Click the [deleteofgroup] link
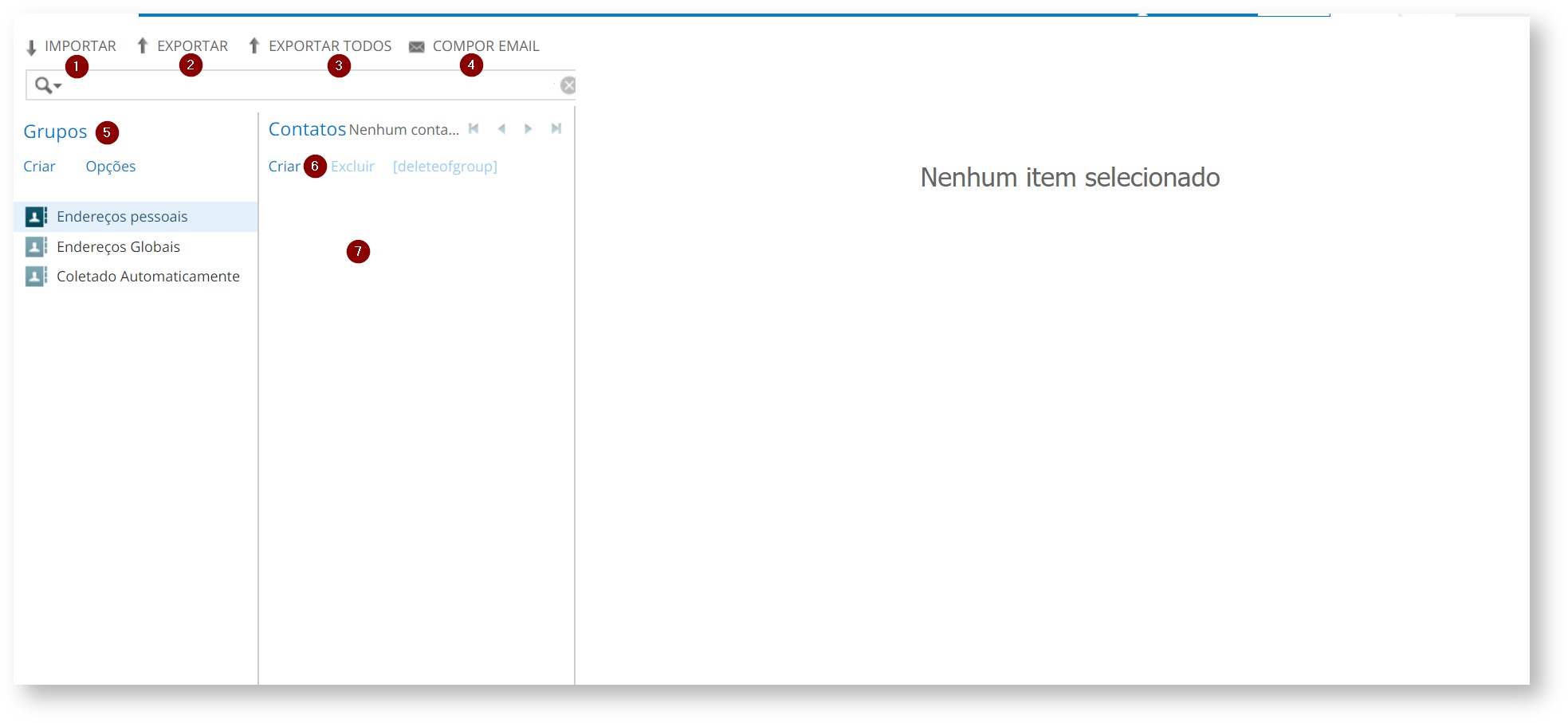This screenshot has width=1568, height=723. point(445,167)
